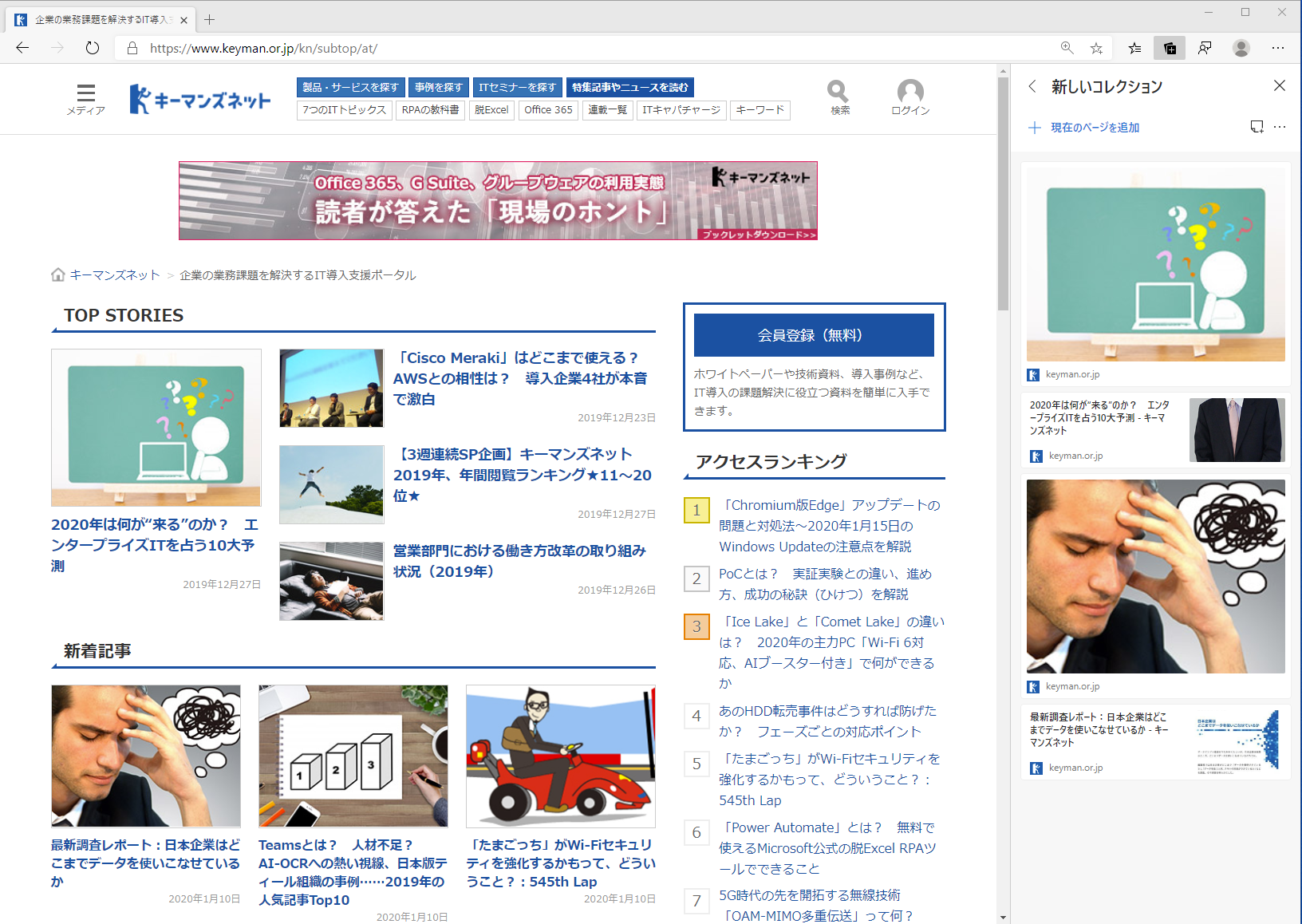Open PoCとは ranking article
1302x924 pixels.
click(825, 584)
